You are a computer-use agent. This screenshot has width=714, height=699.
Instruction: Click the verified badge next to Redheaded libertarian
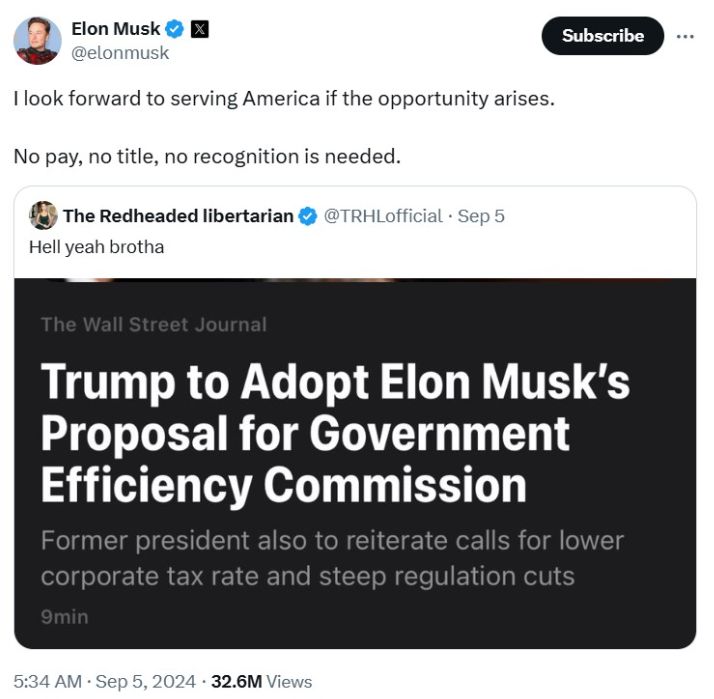[308, 216]
